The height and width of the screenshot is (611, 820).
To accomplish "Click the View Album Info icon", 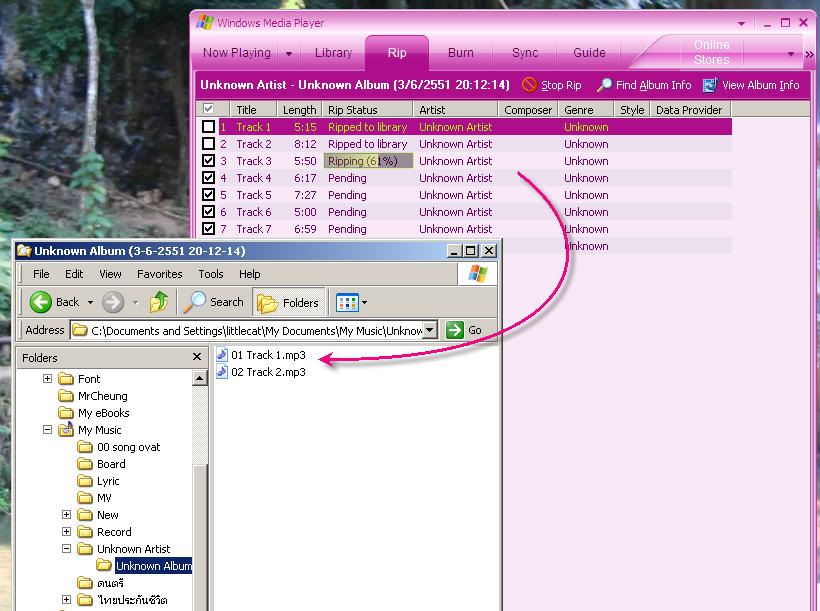I will (710, 85).
